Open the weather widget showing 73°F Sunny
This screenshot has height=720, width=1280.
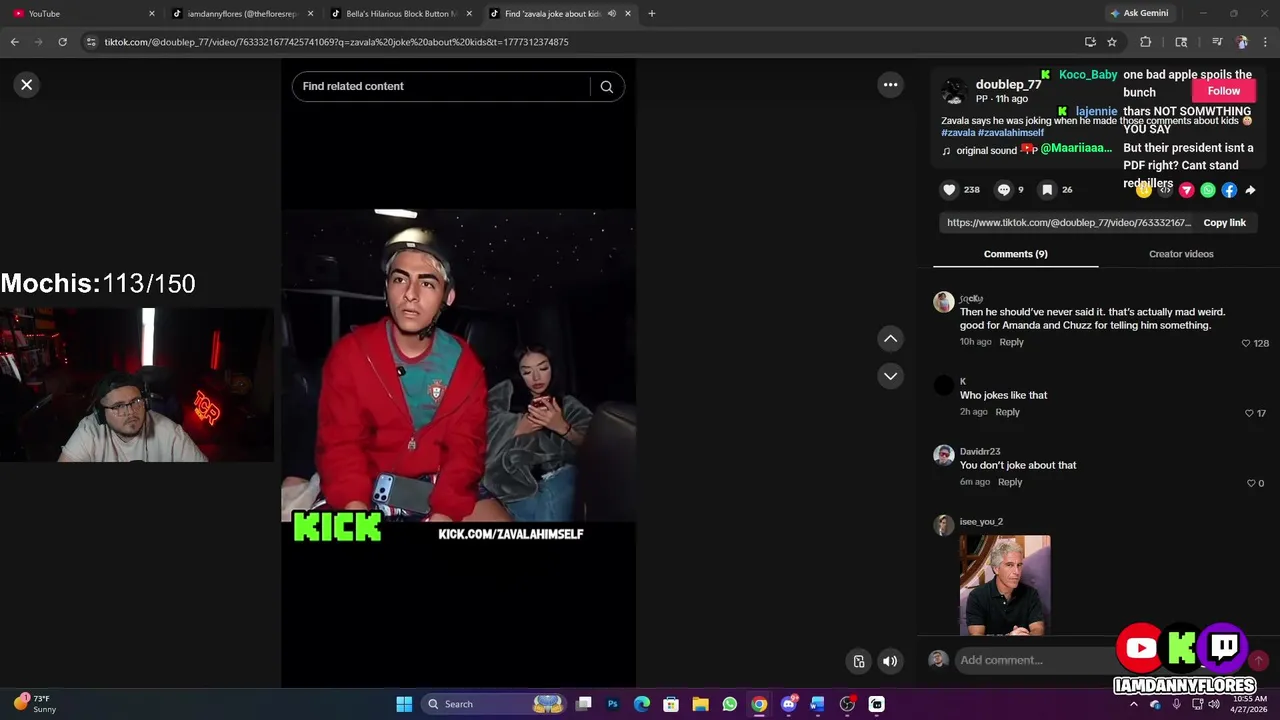34,704
